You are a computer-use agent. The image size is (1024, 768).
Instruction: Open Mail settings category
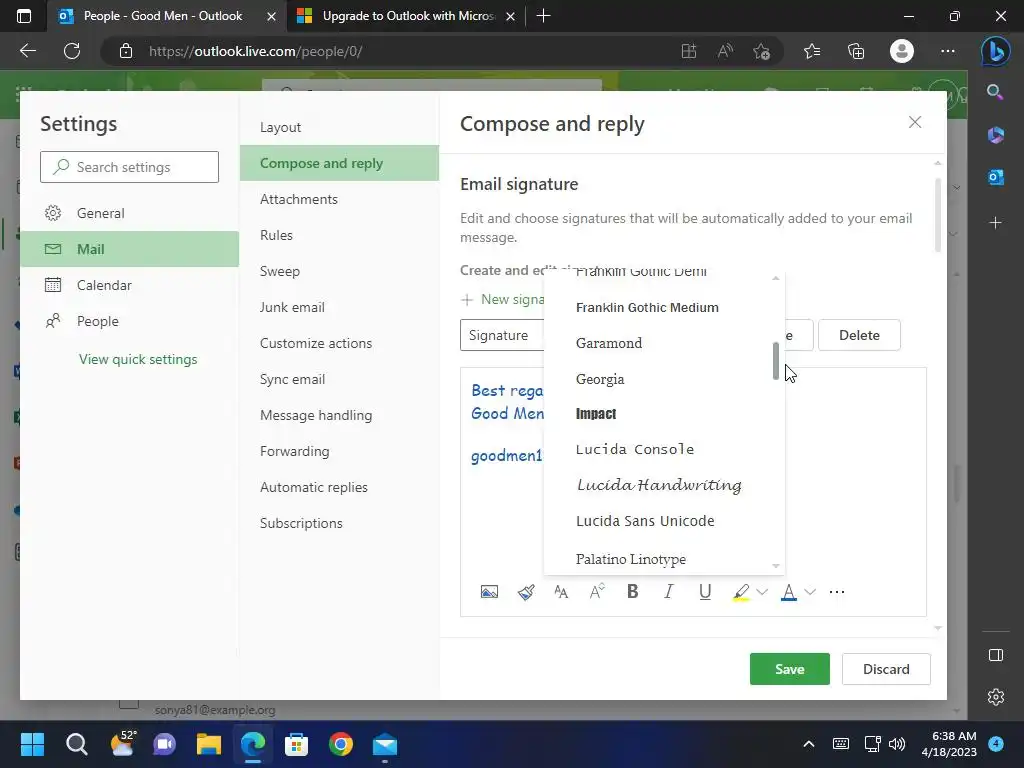129,249
